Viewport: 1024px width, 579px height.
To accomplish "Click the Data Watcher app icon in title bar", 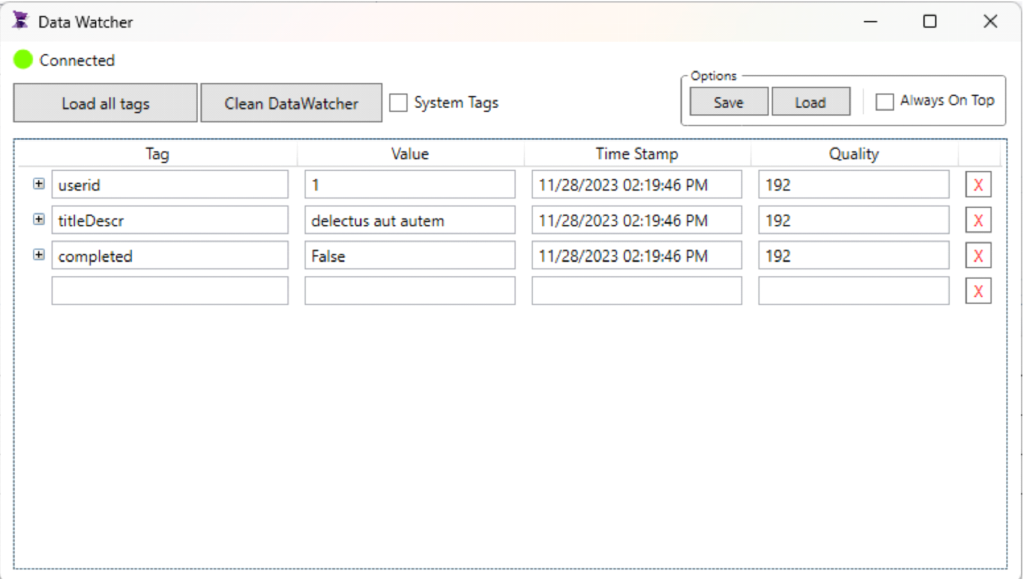I will point(21,21).
